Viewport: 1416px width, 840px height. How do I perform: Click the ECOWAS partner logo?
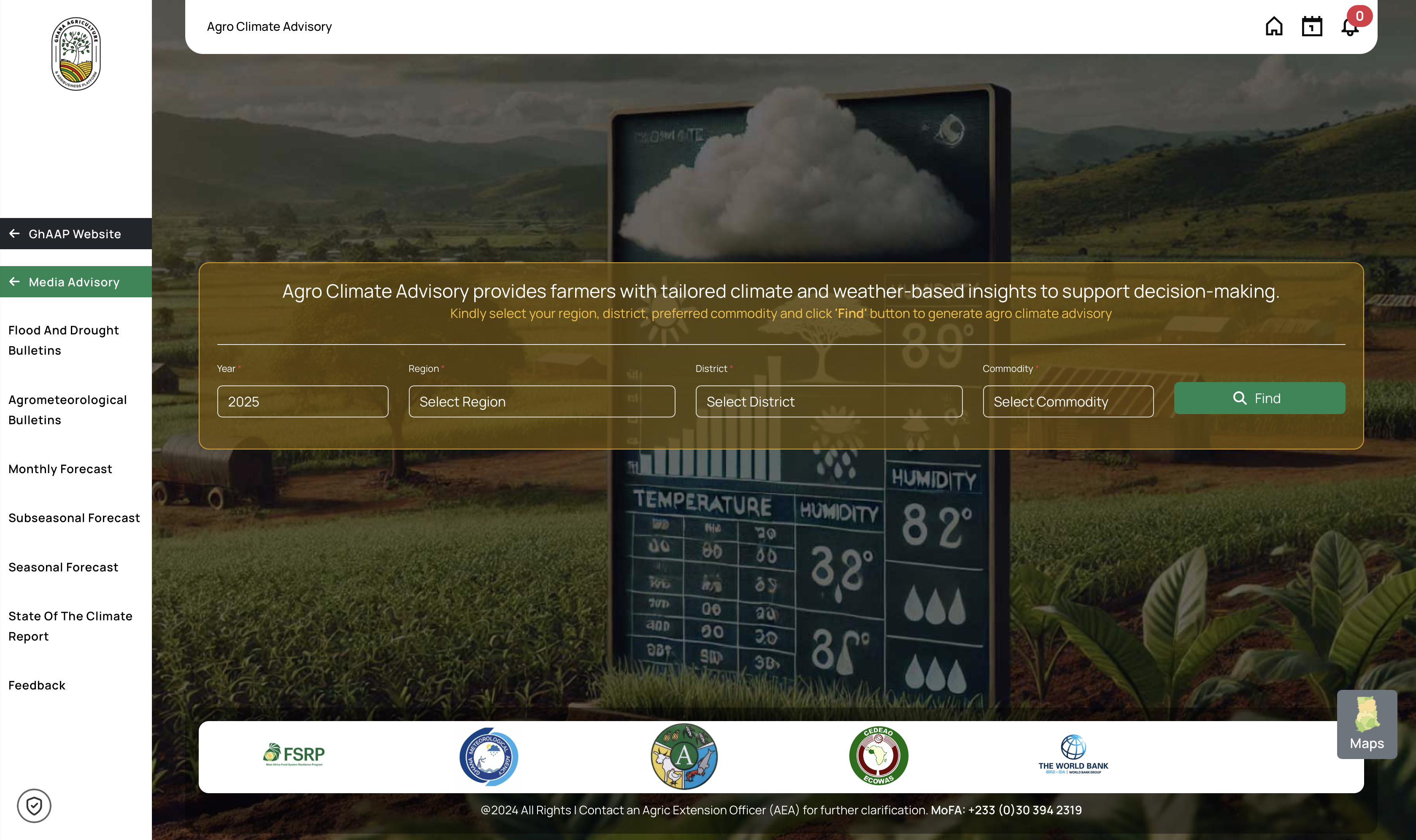(x=878, y=755)
